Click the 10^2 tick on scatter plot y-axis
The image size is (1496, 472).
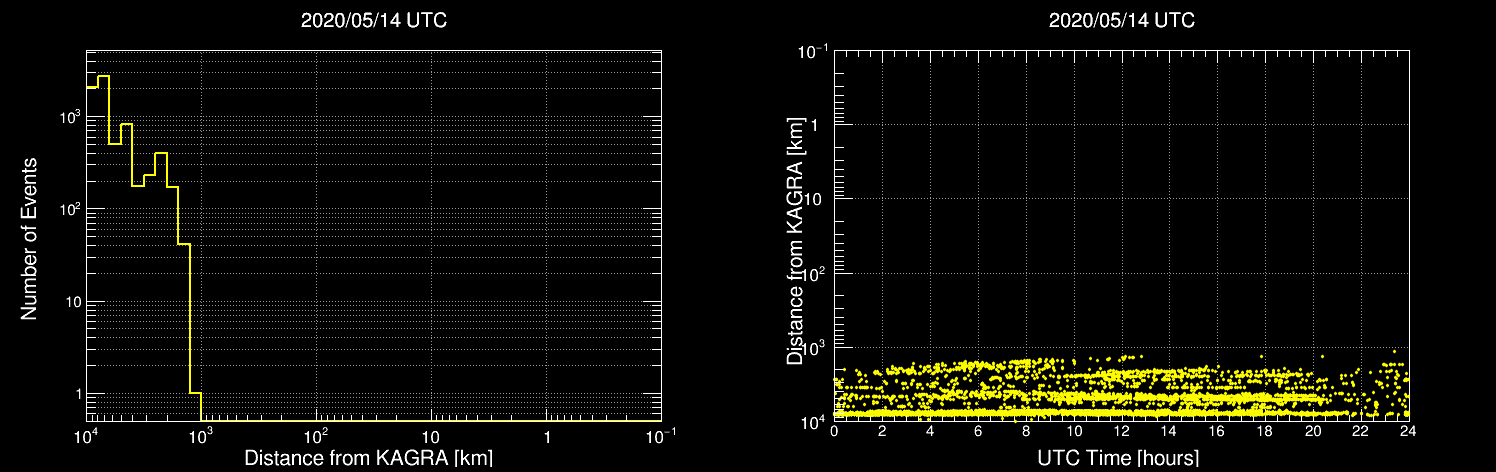tap(816, 272)
